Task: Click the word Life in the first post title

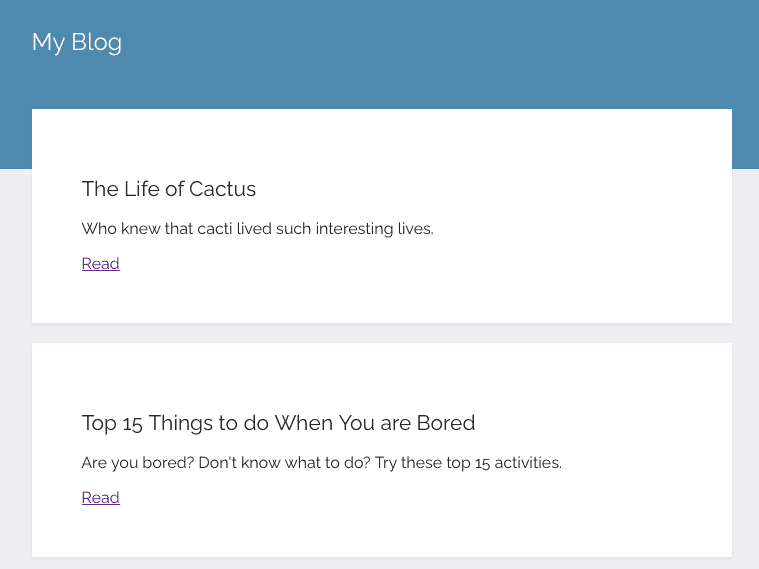Action: pyautogui.click(x=142, y=189)
